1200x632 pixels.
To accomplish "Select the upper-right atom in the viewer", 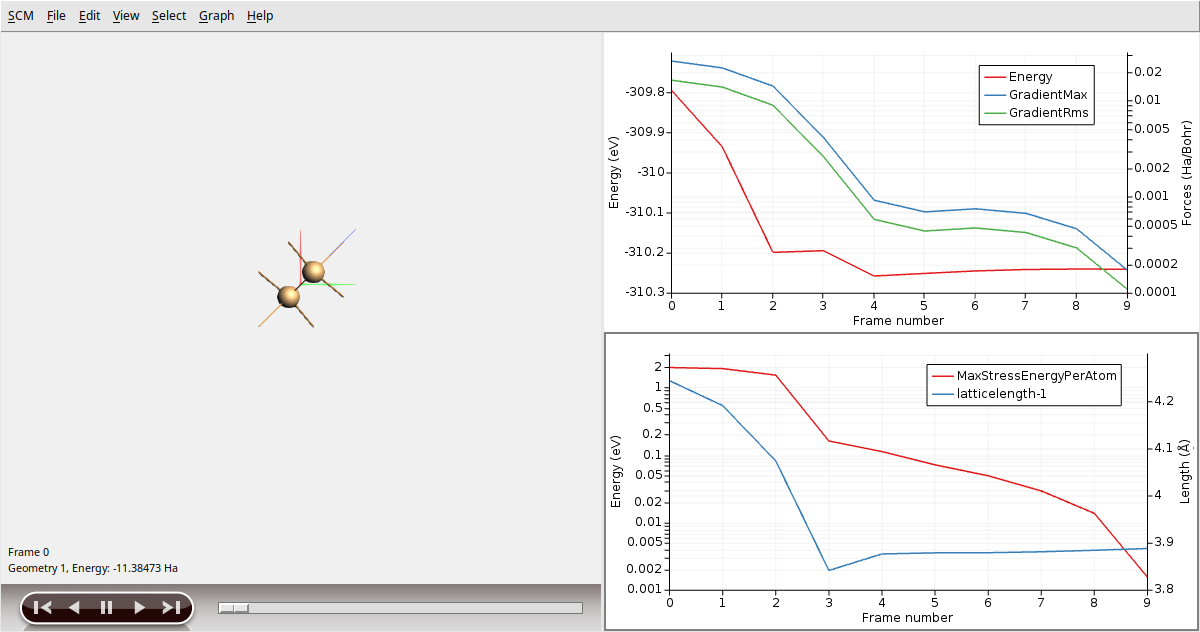I will [313, 271].
